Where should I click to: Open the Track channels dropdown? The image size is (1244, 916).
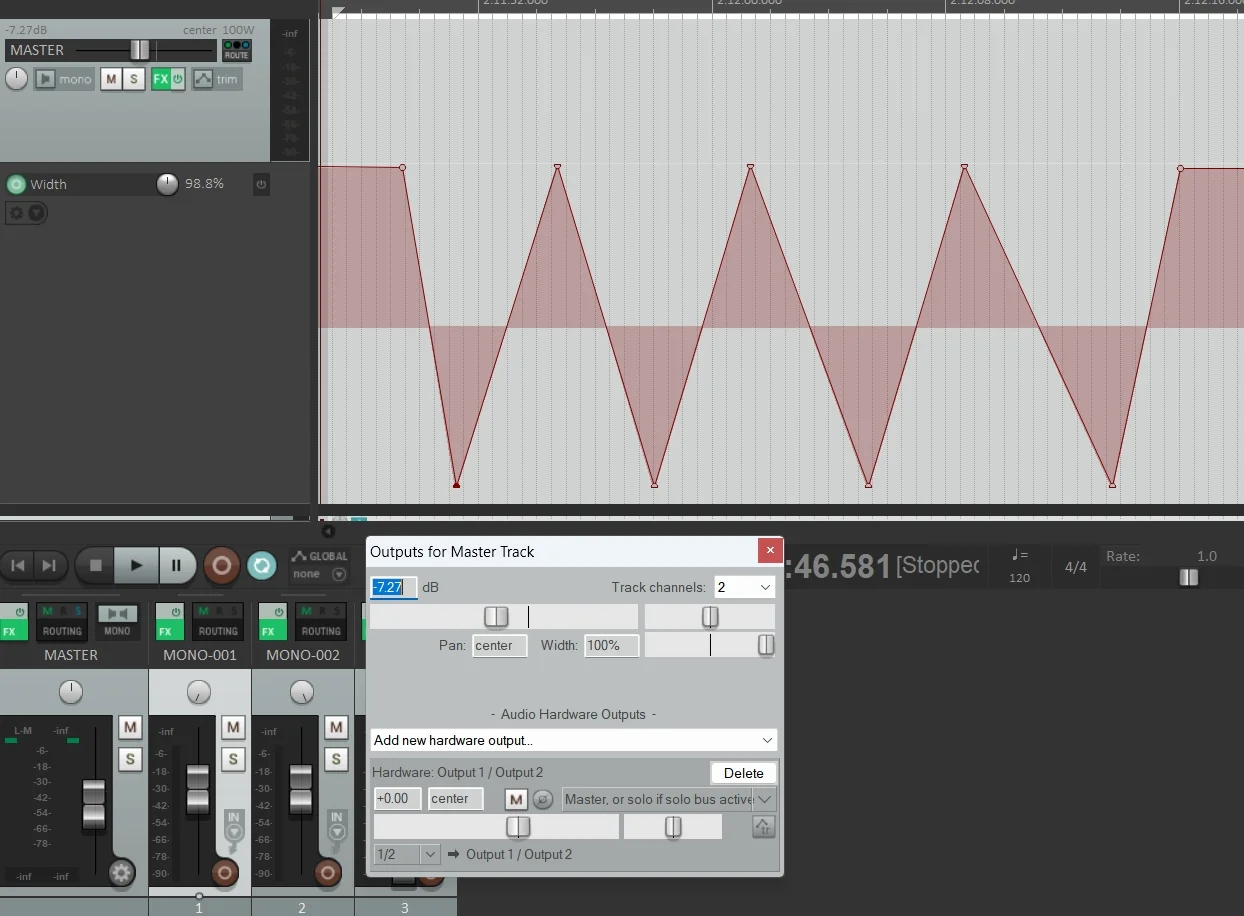pos(745,587)
